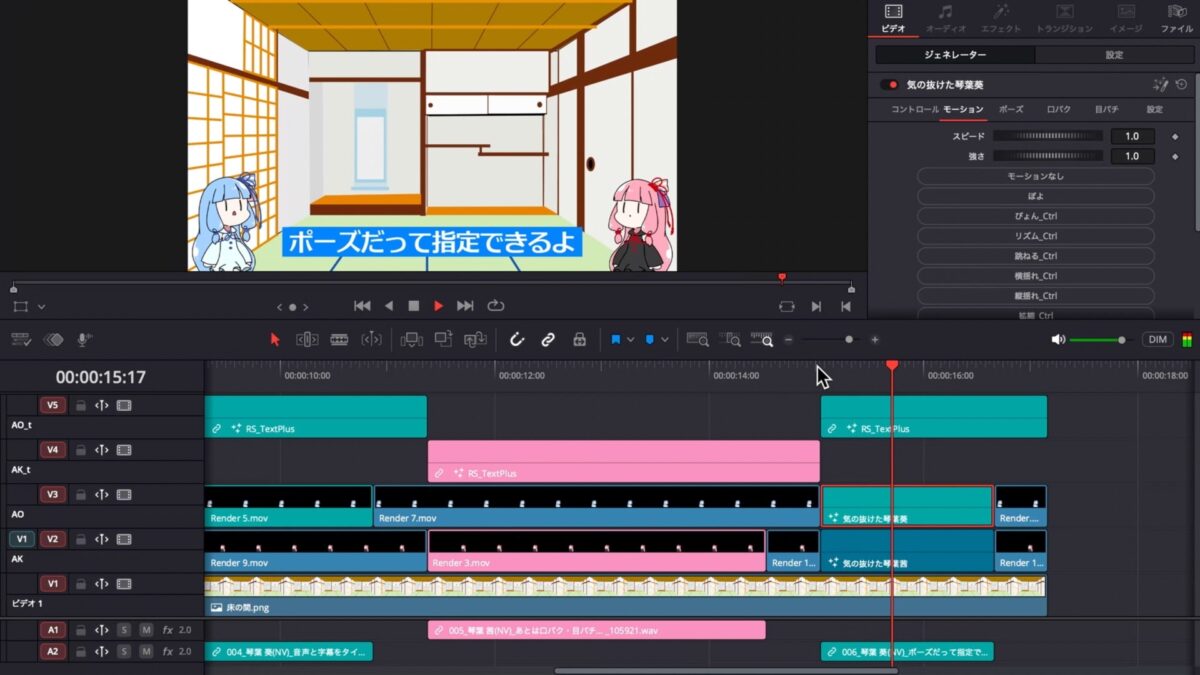Toggle the position lock icon
1200x675 pixels.
pyautogui.click(x=580, y=340)
